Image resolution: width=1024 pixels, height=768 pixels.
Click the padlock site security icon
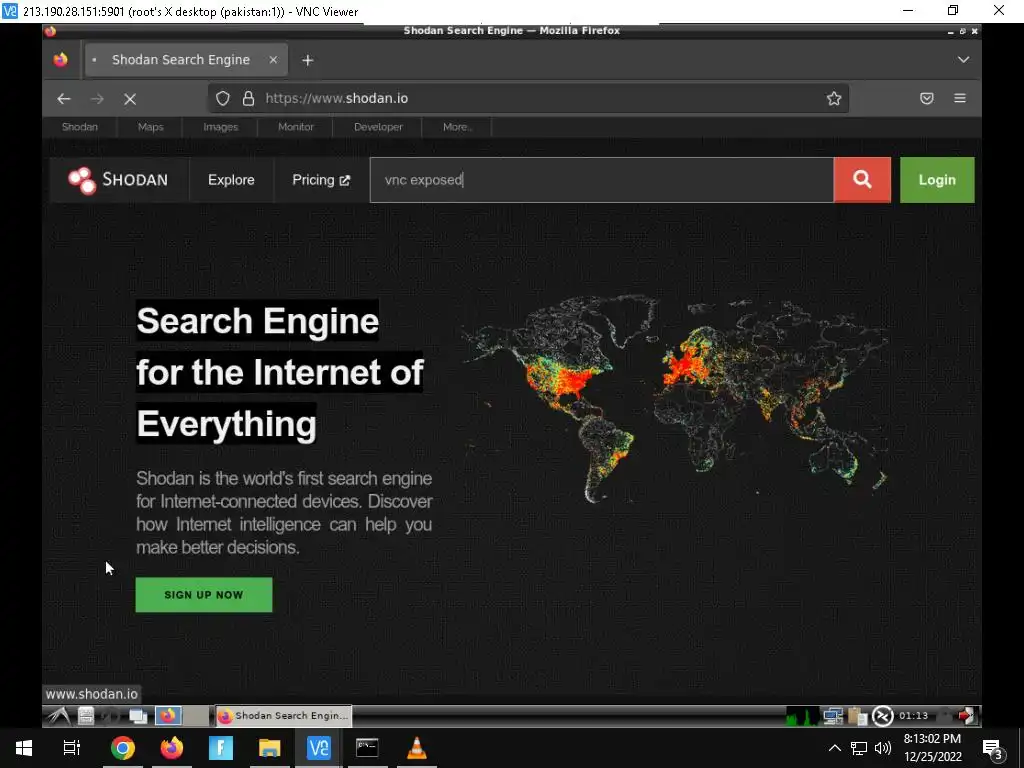point(248,99)
